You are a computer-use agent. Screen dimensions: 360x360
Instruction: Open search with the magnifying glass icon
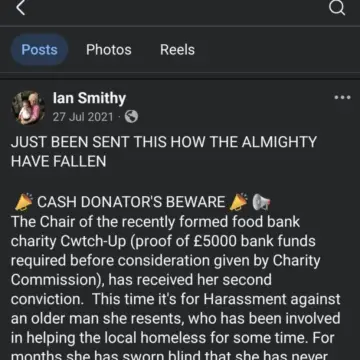click(337, 8)
